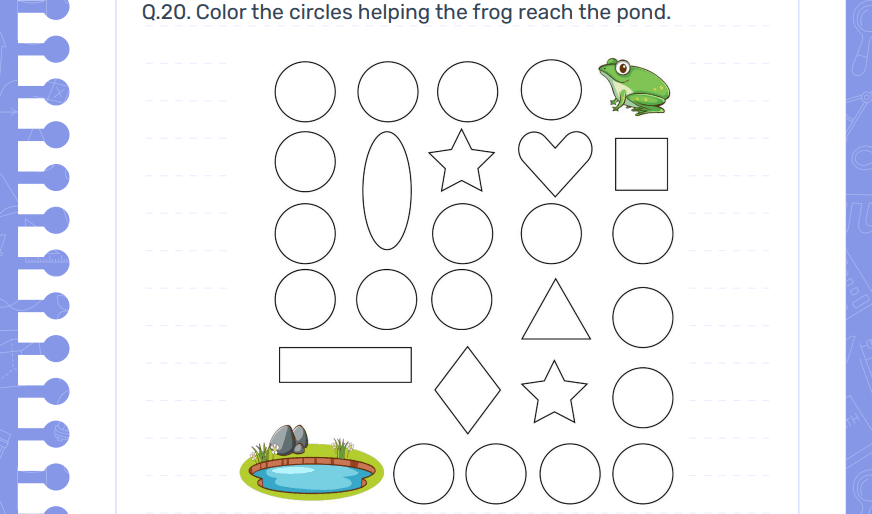Color the circle directly left of the oval's top
The width and height of the screenshot is (872, 514).
(305, 161)
